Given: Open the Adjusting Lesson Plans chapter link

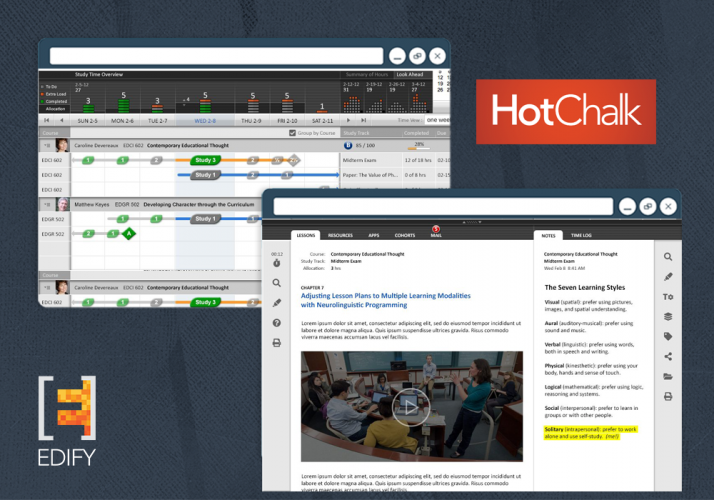Looking at the screenshot, I should click(386, 300).
